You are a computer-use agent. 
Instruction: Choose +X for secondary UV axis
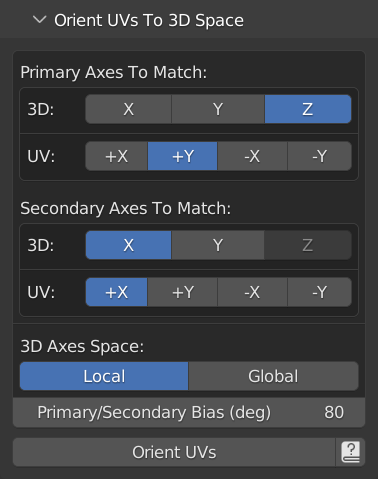click(116, 292)
